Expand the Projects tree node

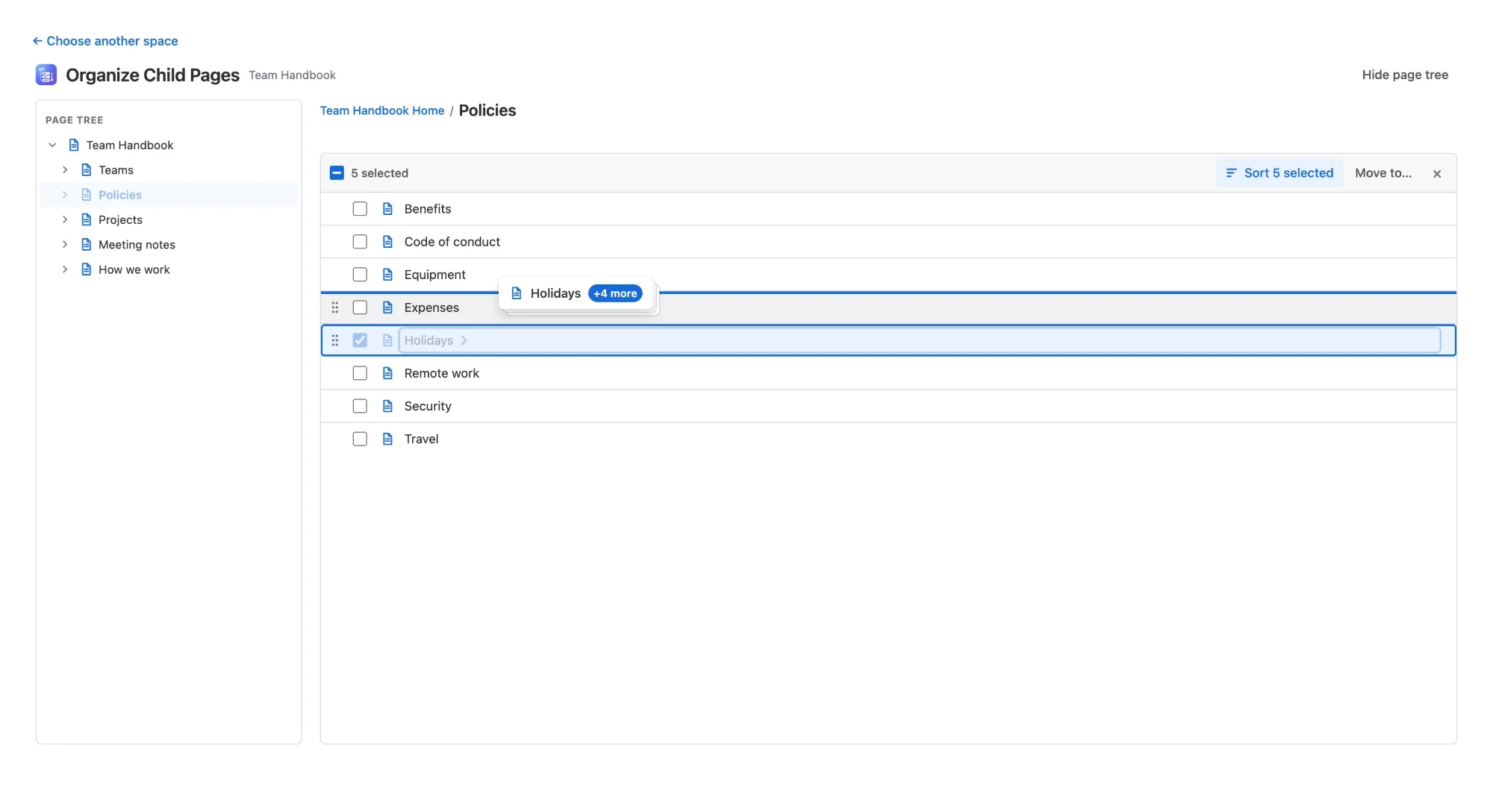65,219
